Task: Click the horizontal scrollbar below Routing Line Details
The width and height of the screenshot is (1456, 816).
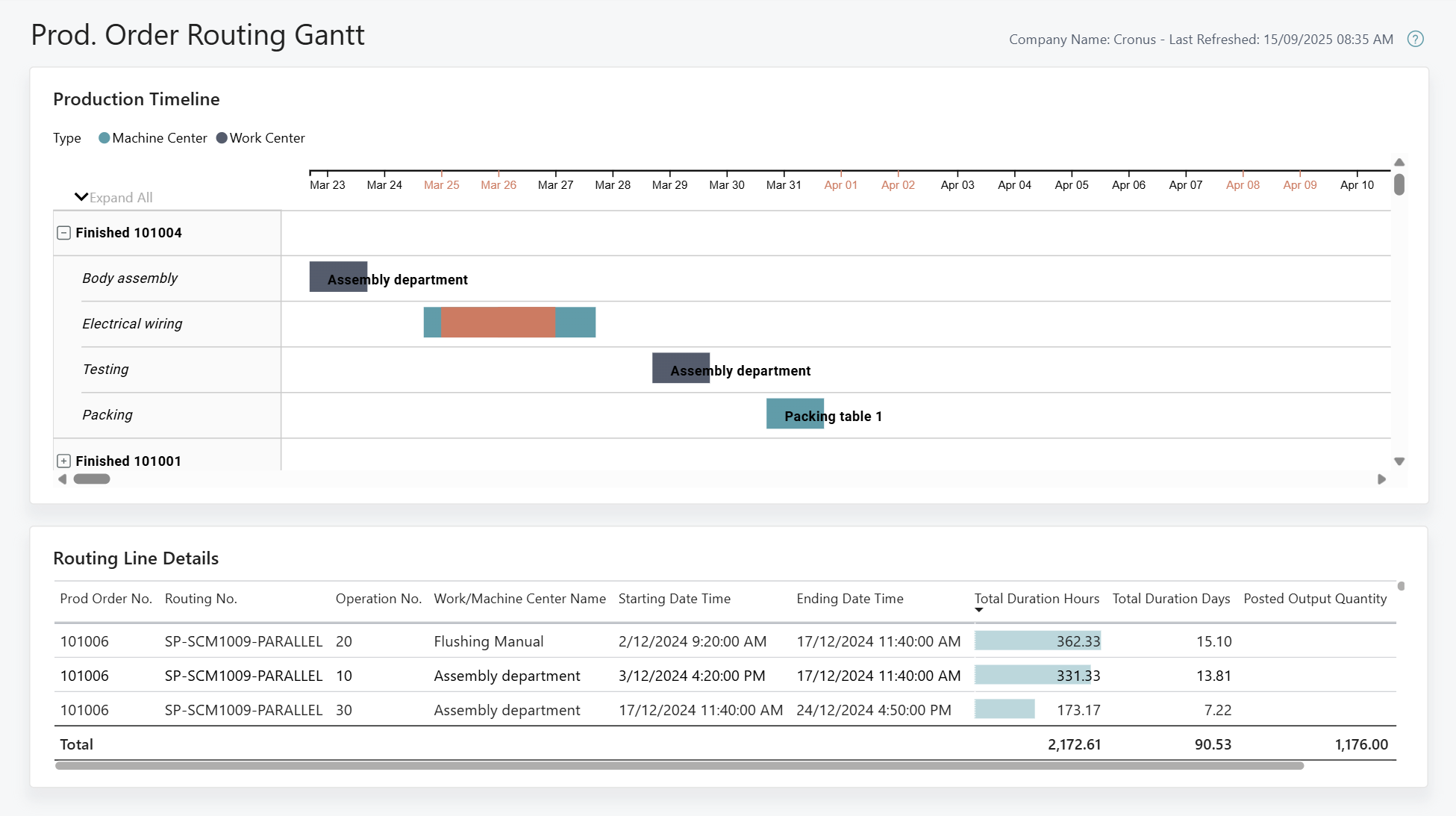Action: point(678,765)
